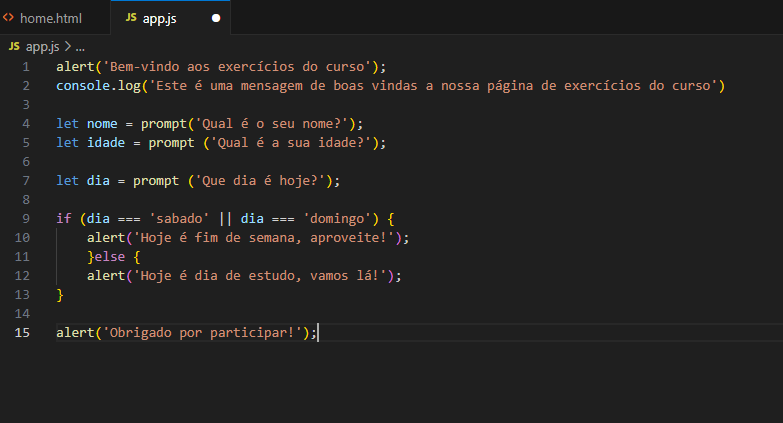Click the HTML file icon on home.html tab

8,18
